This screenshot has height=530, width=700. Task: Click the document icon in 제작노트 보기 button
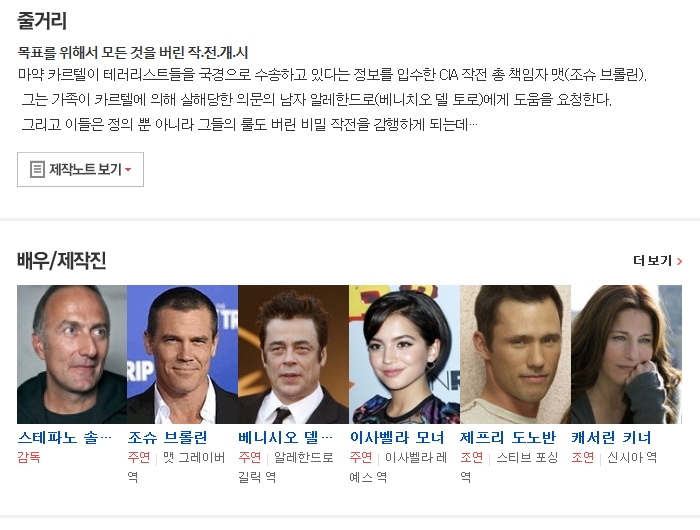[x=37, y=170]
